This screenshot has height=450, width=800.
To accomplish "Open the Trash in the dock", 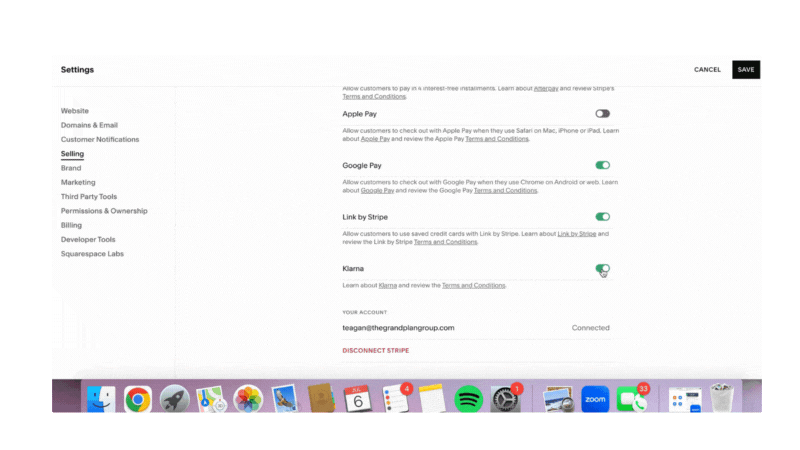I will tap(721, 398).
